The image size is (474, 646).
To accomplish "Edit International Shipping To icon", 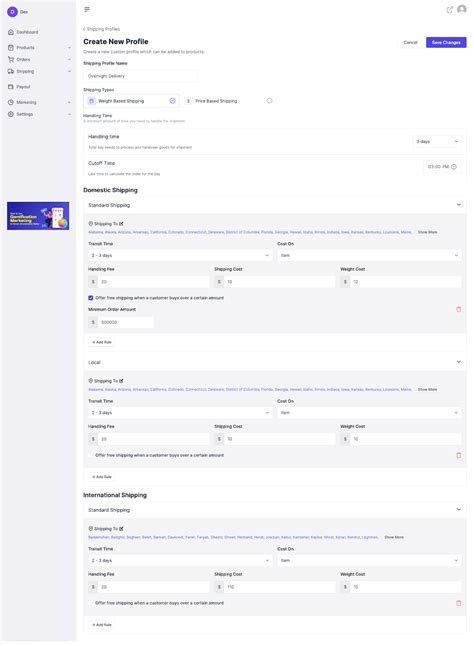I will [121, 529].
